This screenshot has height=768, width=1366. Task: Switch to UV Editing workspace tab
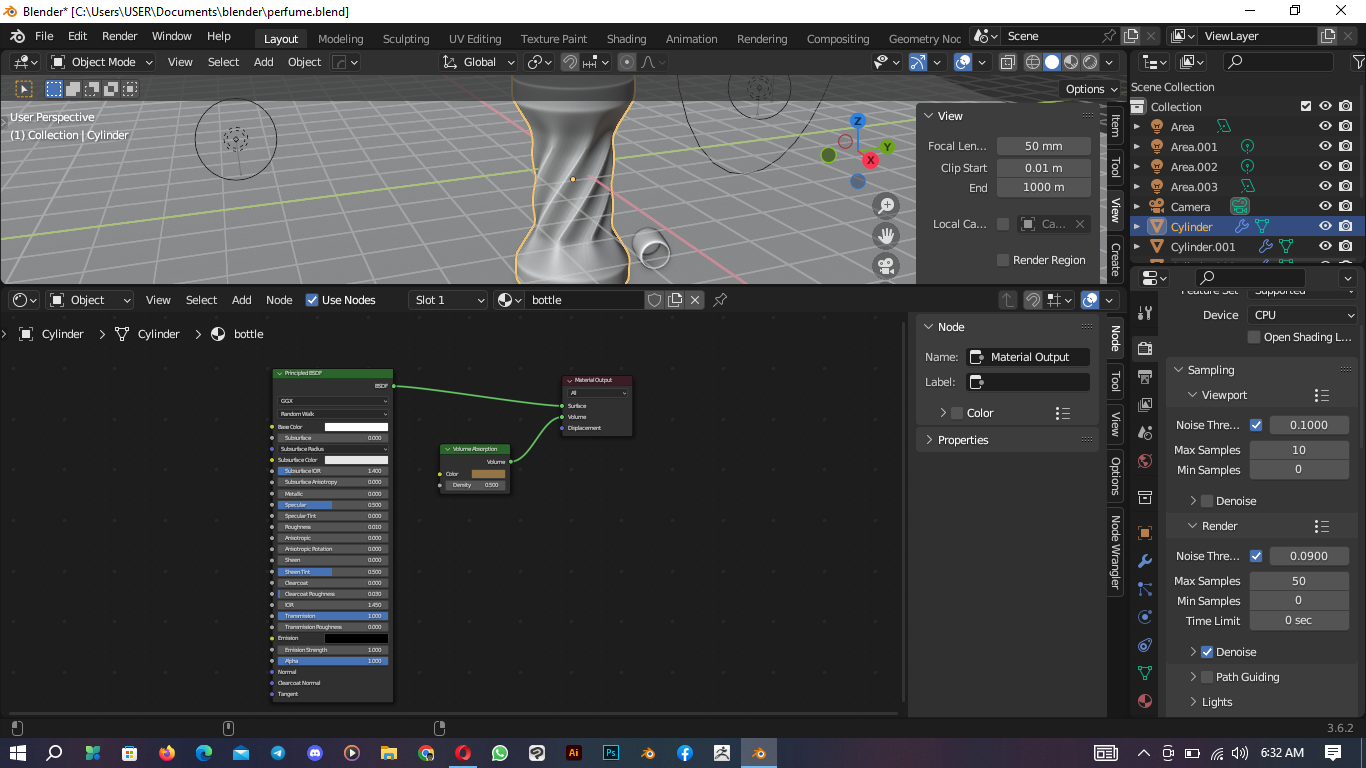point(475,39)
